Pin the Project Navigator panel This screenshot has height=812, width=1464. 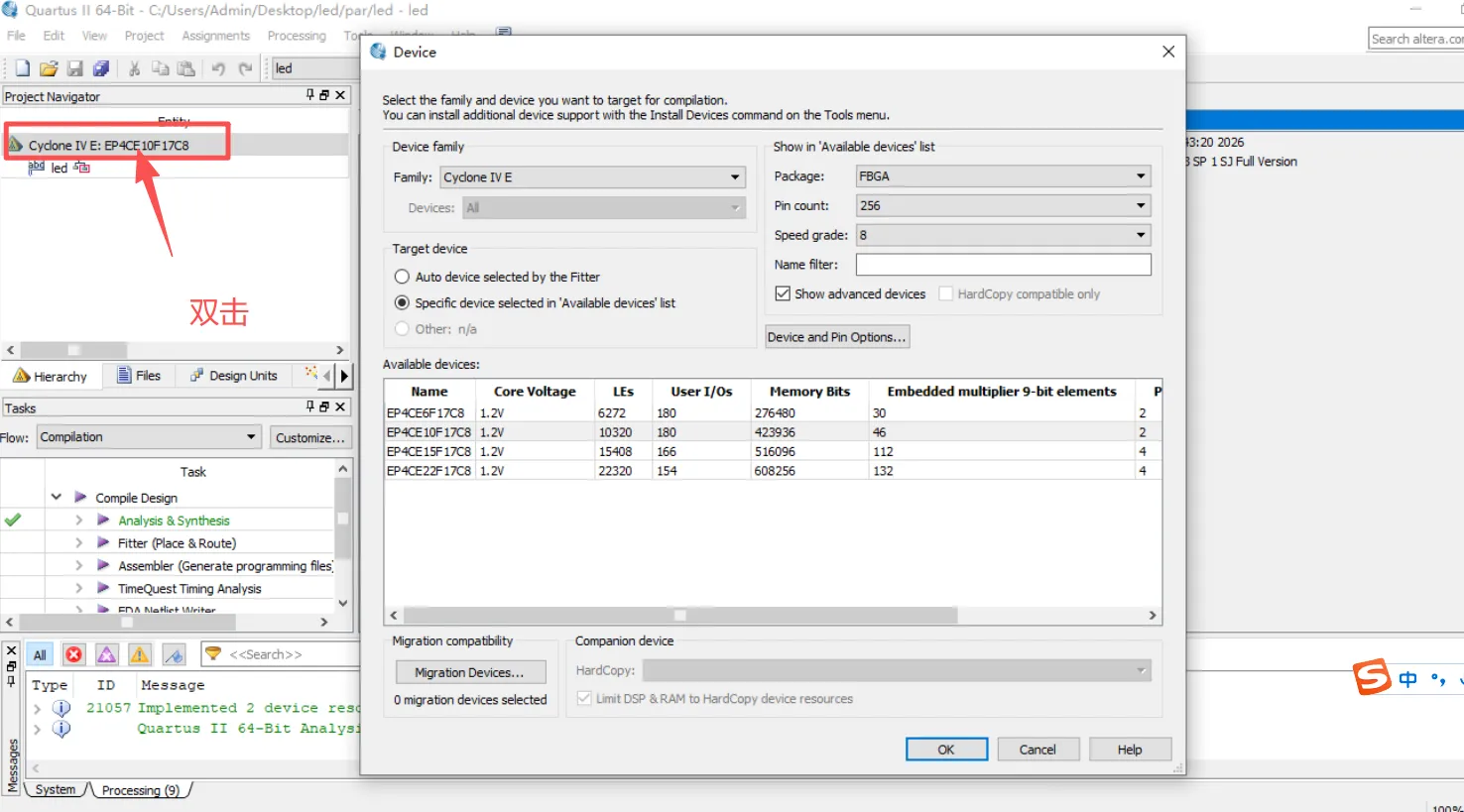coord(310,95)
